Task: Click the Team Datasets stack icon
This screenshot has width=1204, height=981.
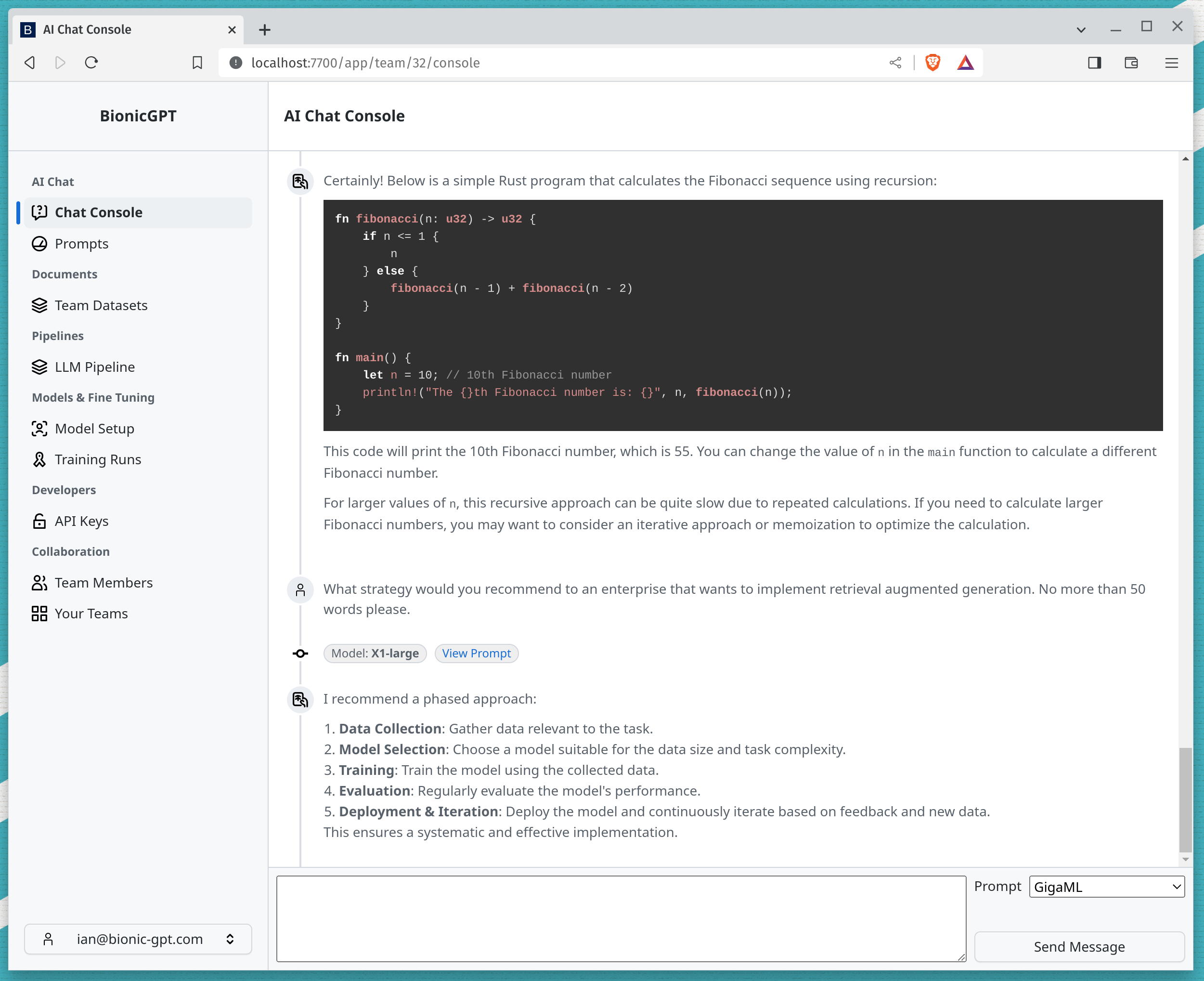Action: pyautogui.click(x=39, y=305)
